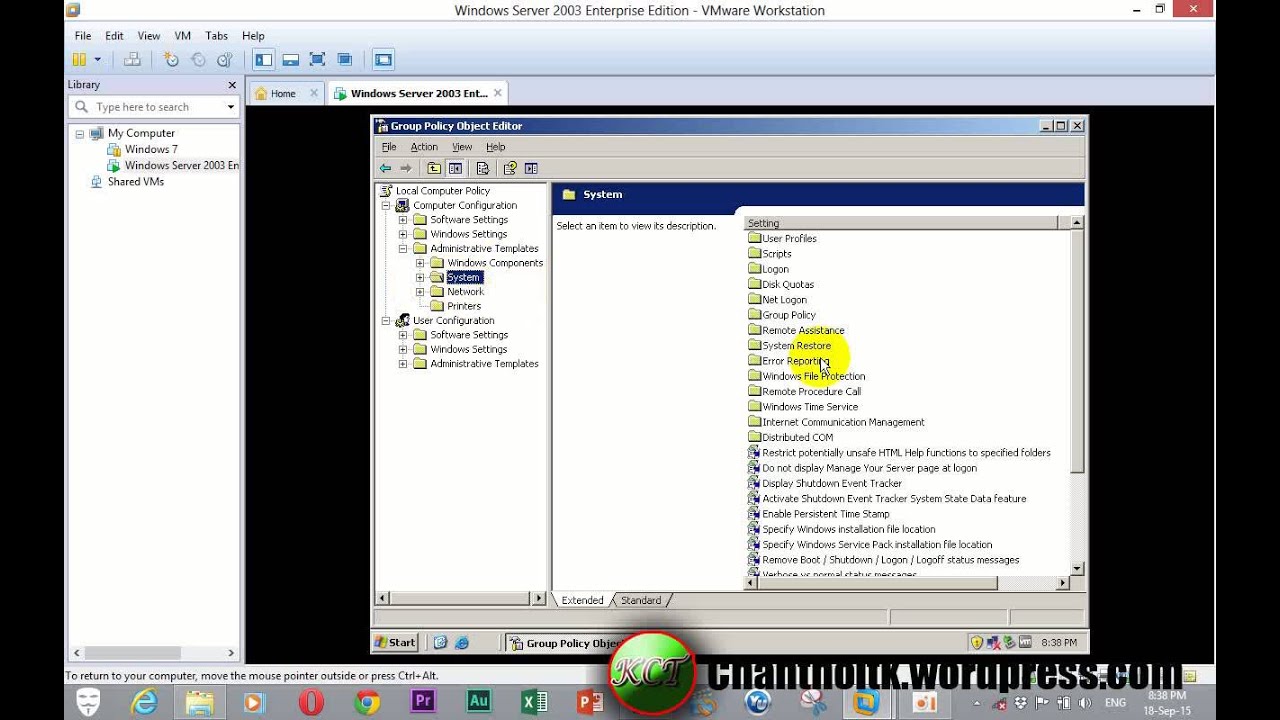Click the Start button in Server 2003
The height and width of the screenshot is (720, 1280).
(395, 643)
